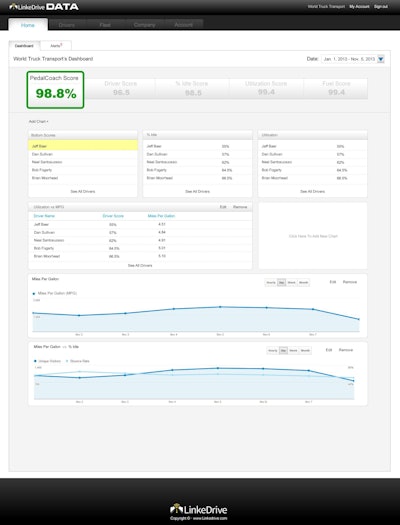
Task: Click the LinkeDrive DATA logo in header
Action: pyautogui.click(x=44, y=7)
